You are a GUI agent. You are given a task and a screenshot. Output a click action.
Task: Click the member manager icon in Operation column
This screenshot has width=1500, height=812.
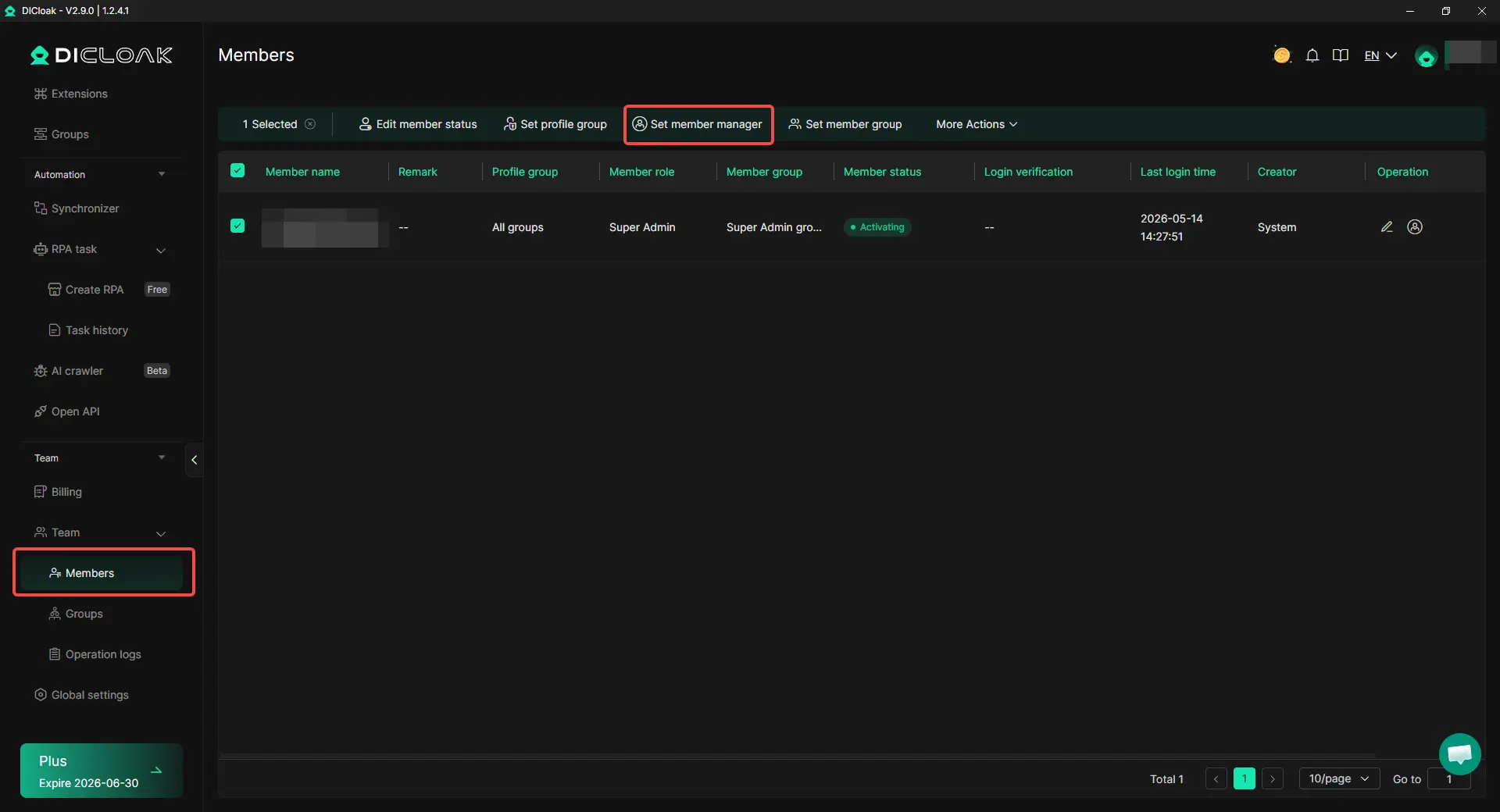tap(1415, 227)
